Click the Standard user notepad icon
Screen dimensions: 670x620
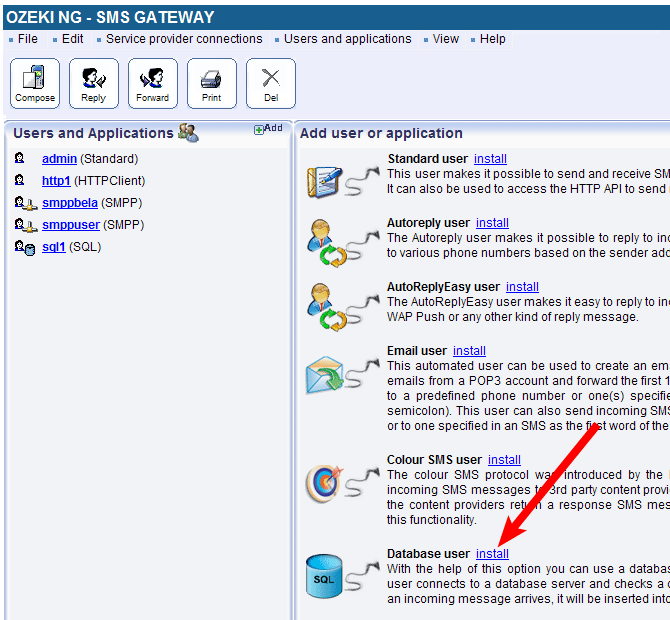(325, 182)
